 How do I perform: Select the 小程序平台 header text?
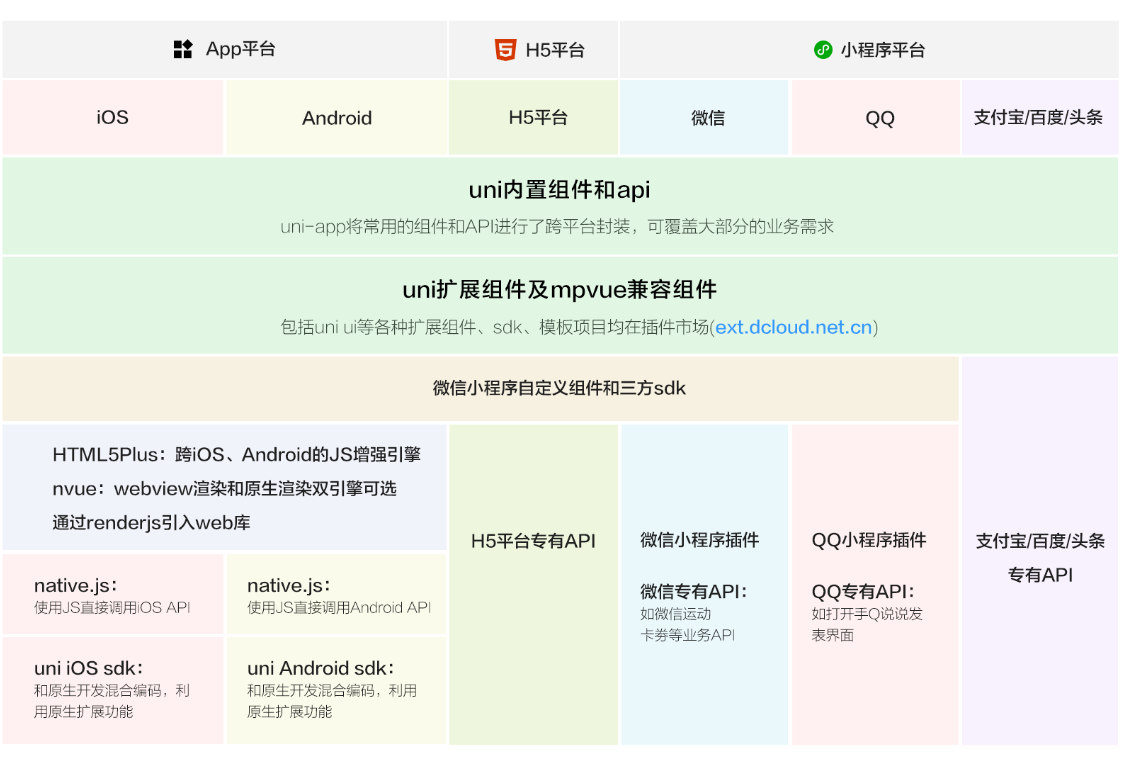883,50
